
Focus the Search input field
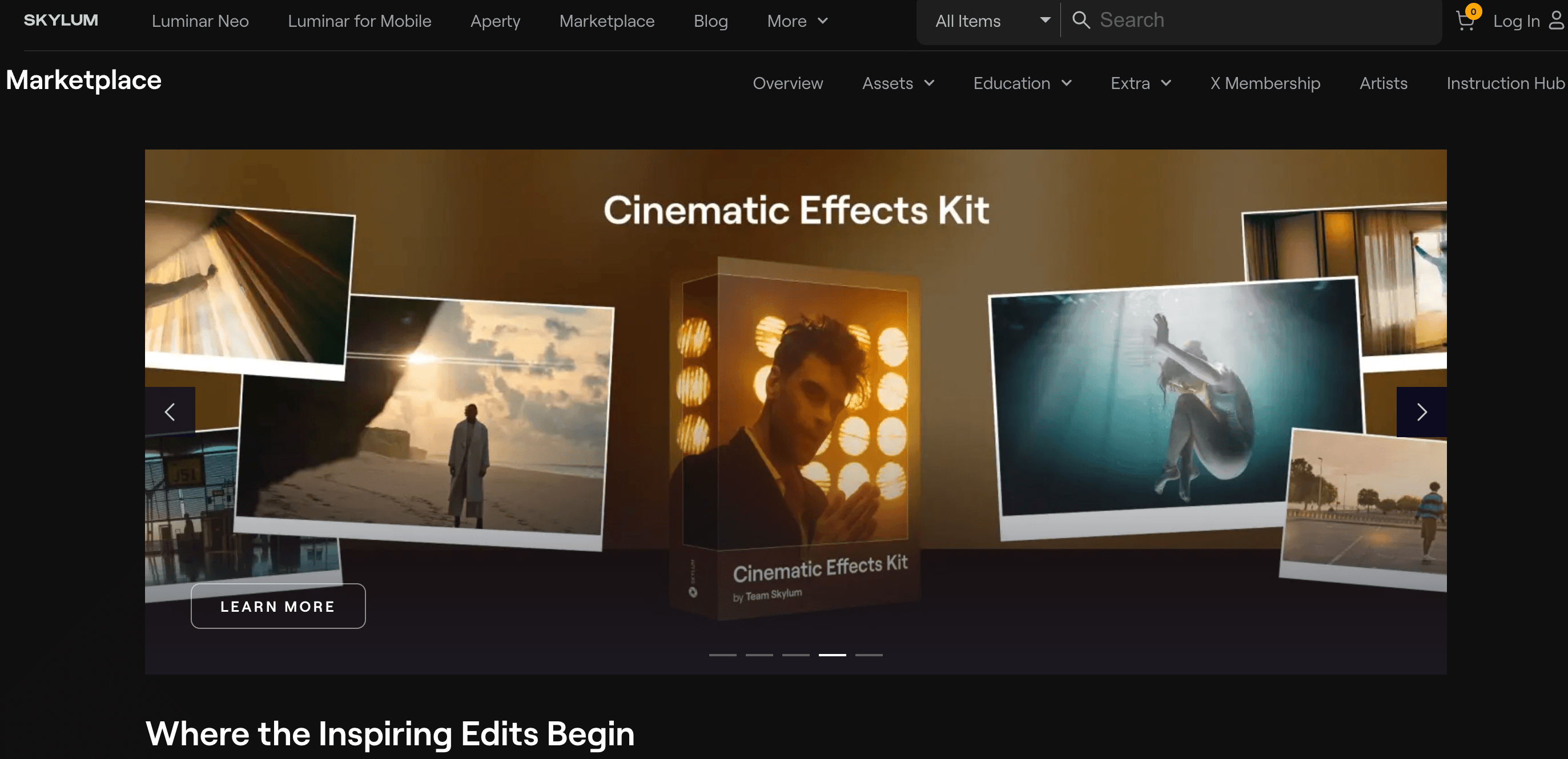[x=1266, y=20]
